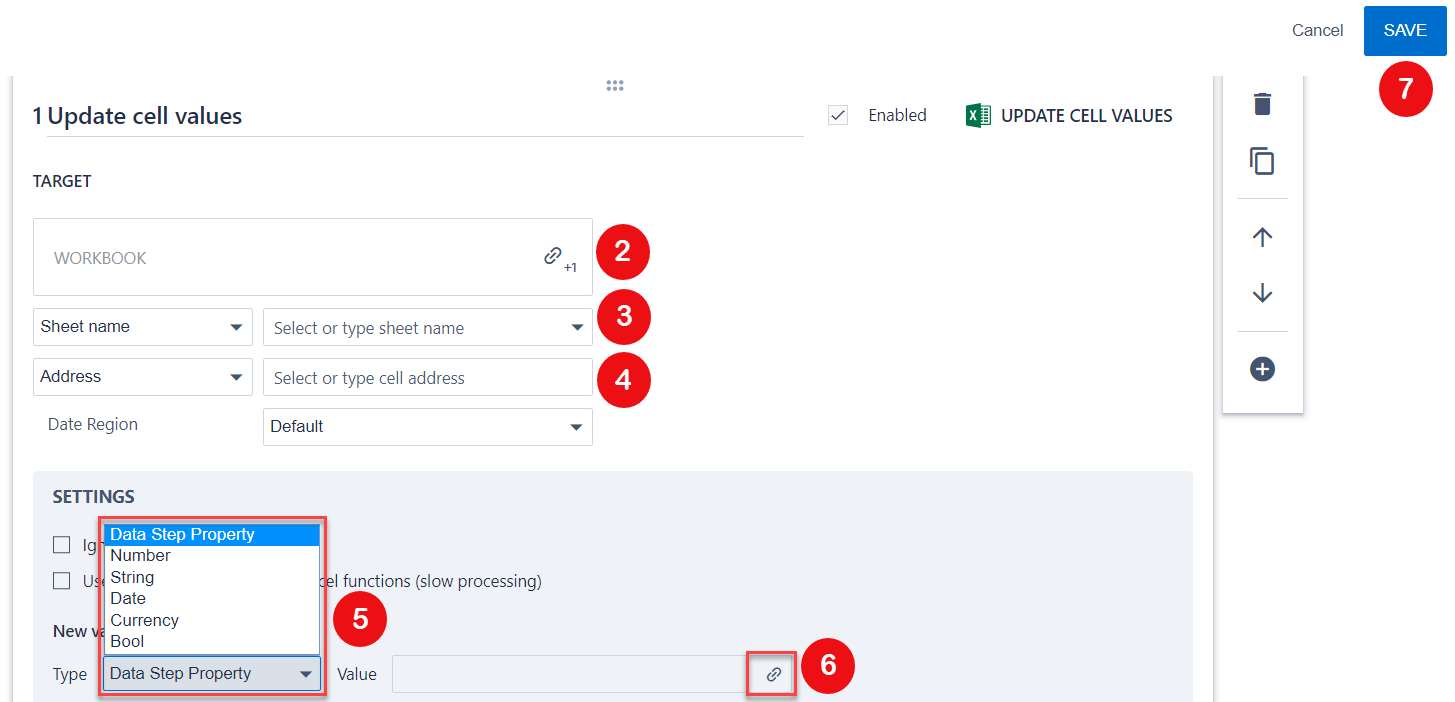Check the Excel functions slow processing checkbox
This screenshot has width=1455, height=702.
[x=62, y=581]
